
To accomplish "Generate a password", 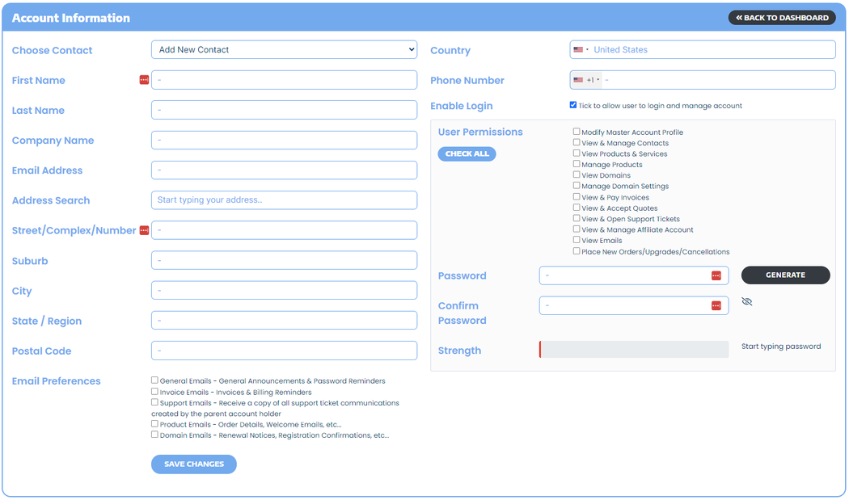I will (x=787, y=275).
